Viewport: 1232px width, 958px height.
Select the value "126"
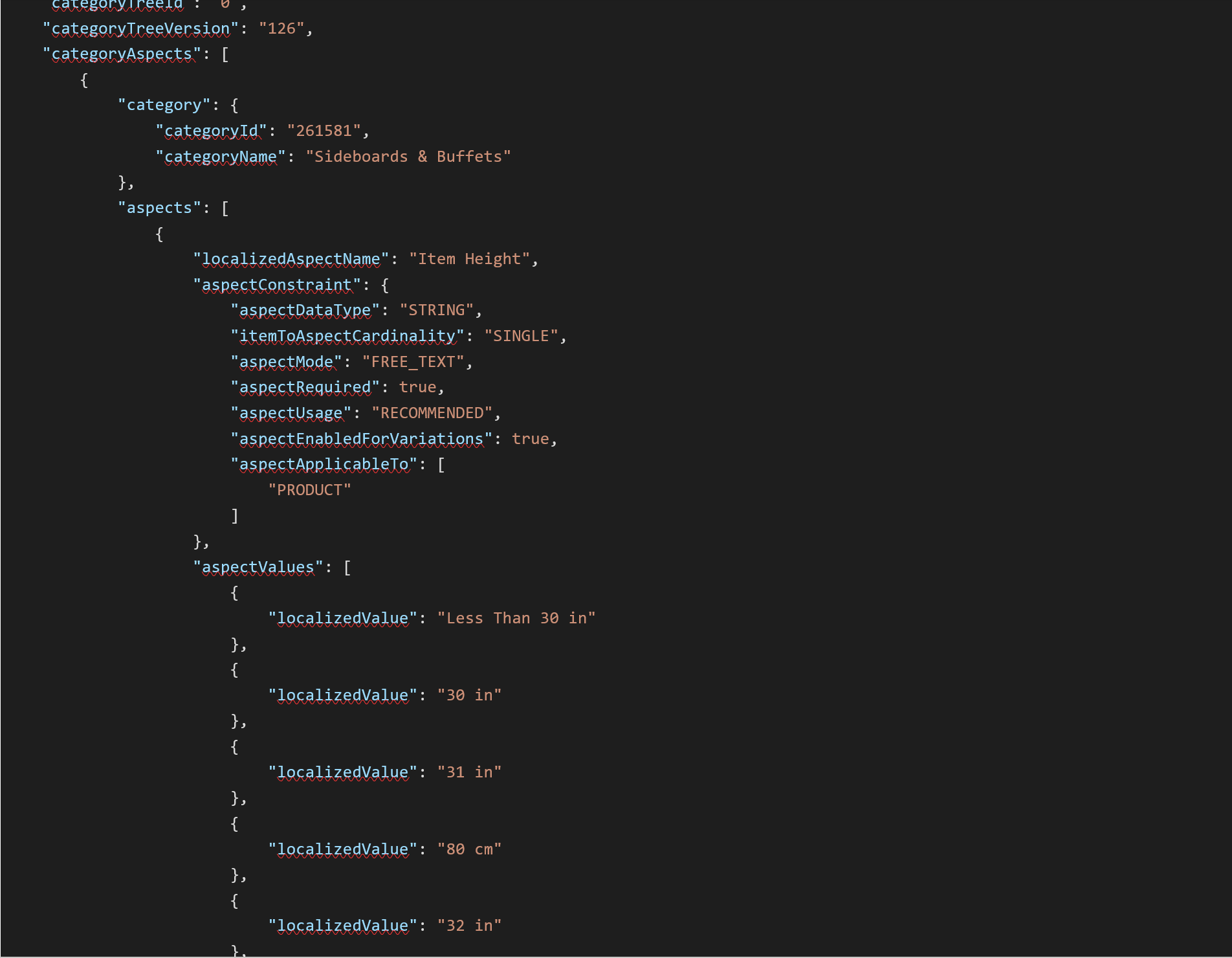[x=281, y=28]
